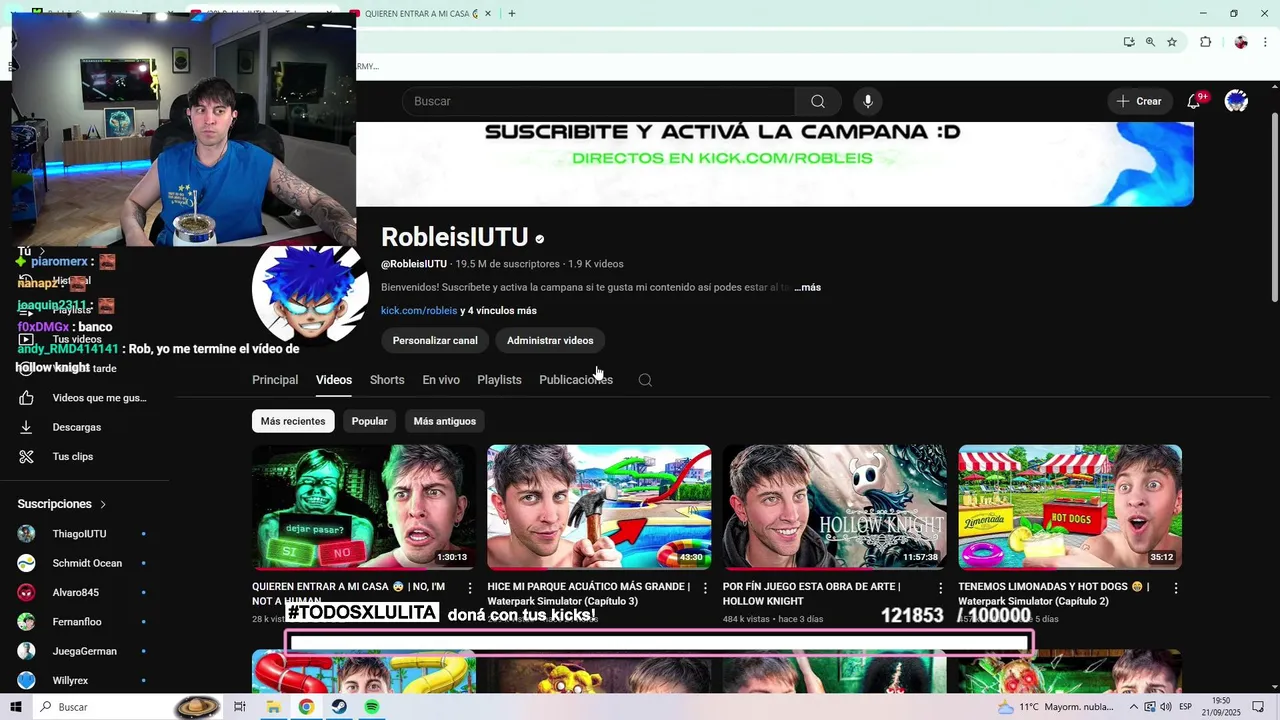Open options menu for QUIEREN ENTRAR A MI CASA video
The height and width of the screenshot is (720, 1280).
point(470,588)
